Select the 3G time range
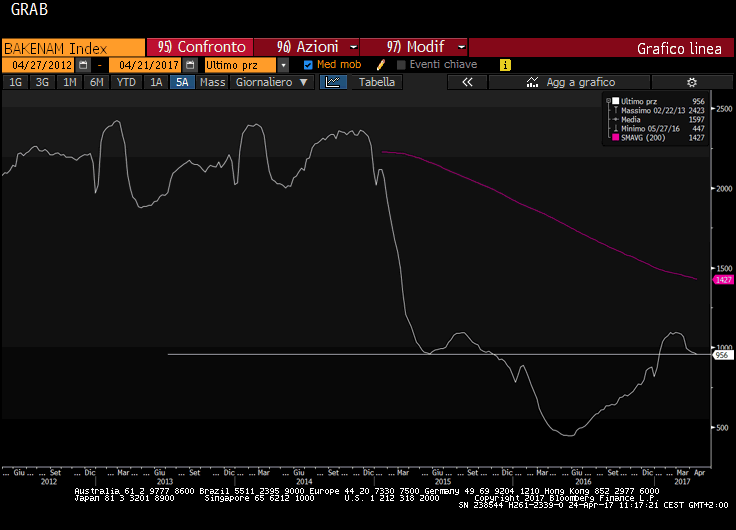 click(x=42, y=82)
